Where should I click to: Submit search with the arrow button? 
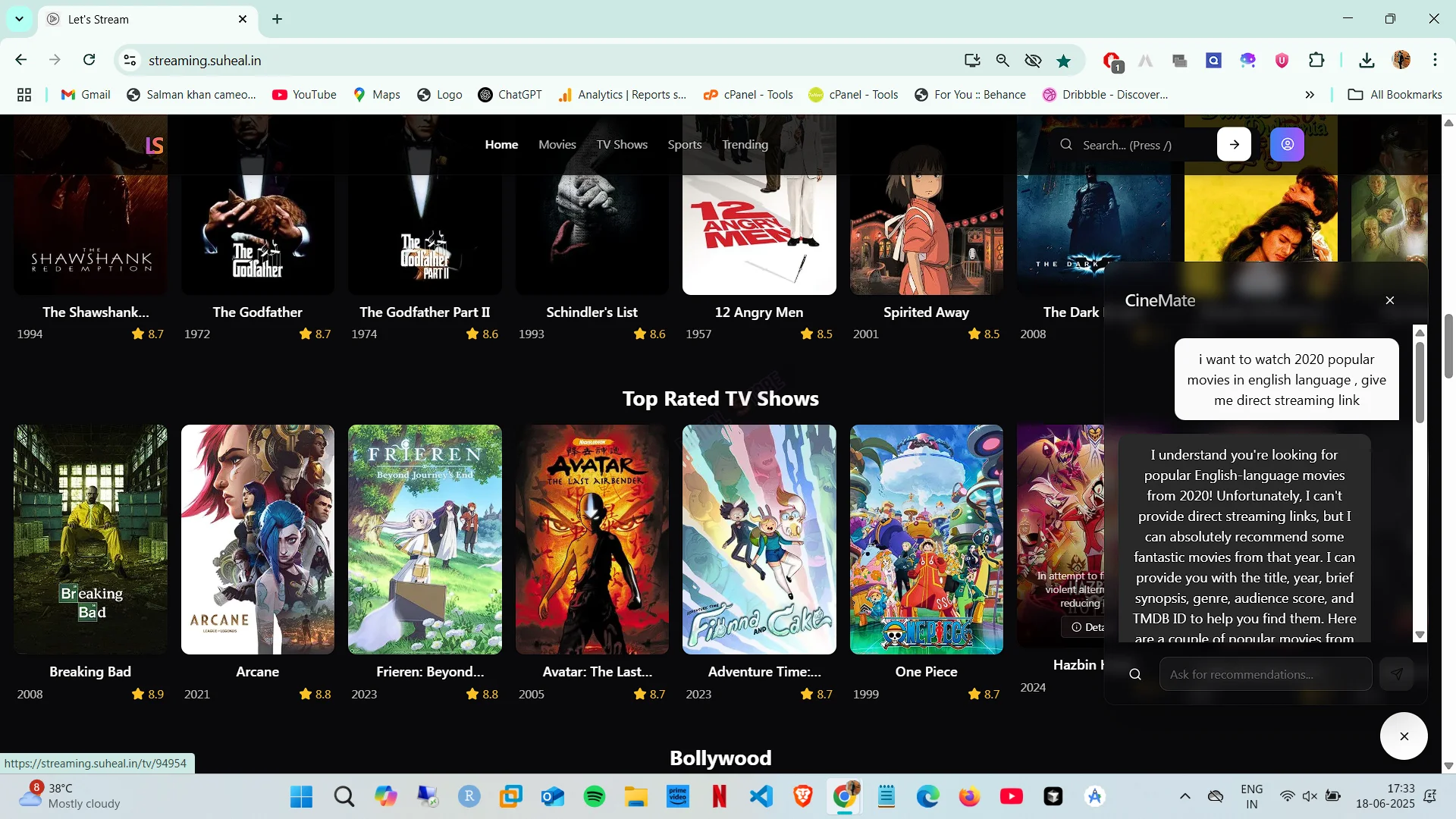tap(1234, 144)
